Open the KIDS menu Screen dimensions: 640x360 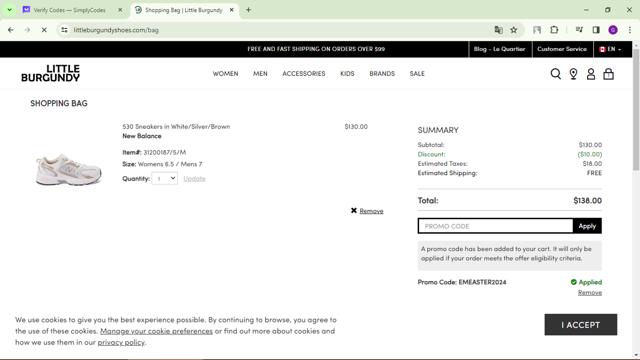347,73
